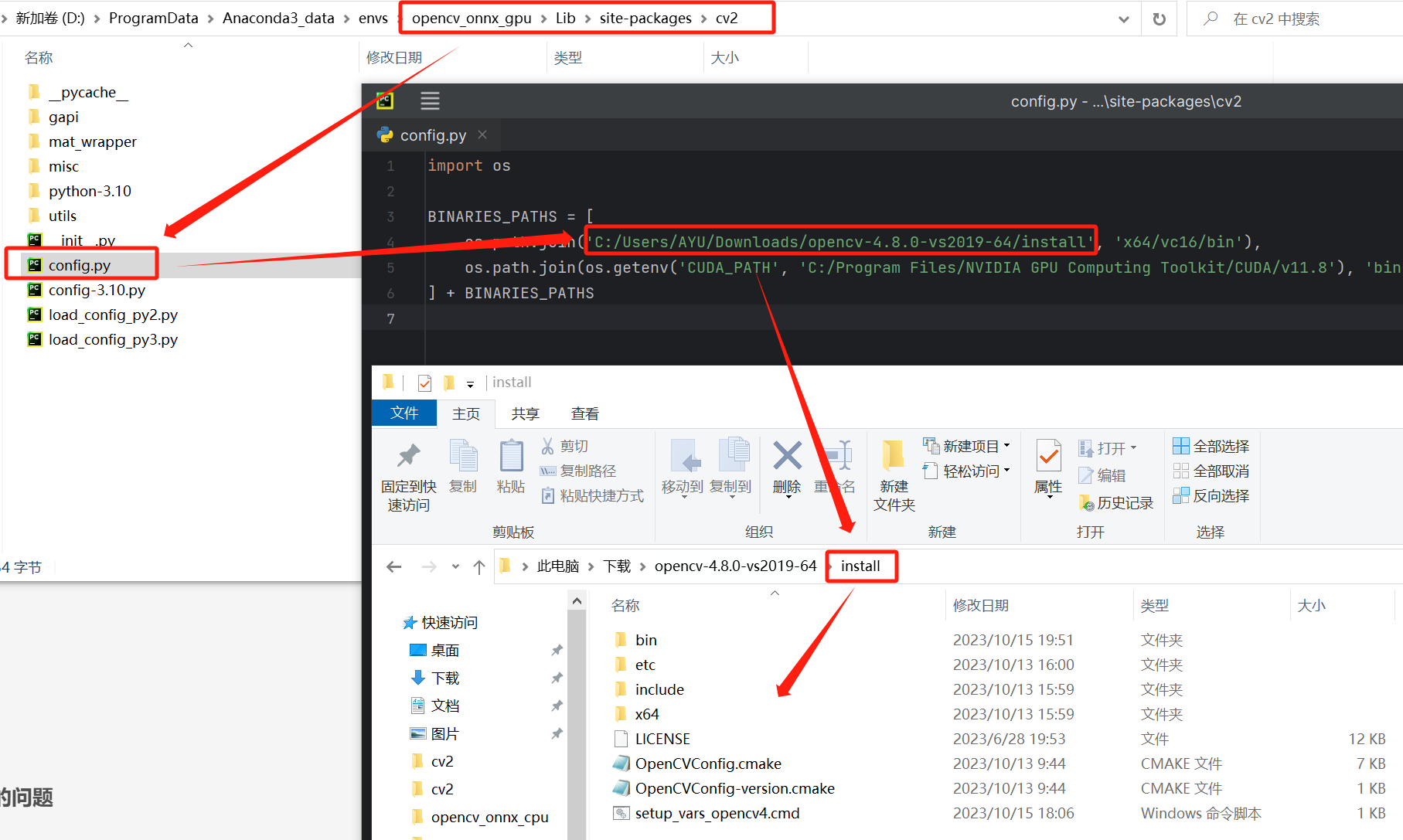1403x840 pixels.
Task: Open the File (文件) ribbon tab
Action: point(404,413)
